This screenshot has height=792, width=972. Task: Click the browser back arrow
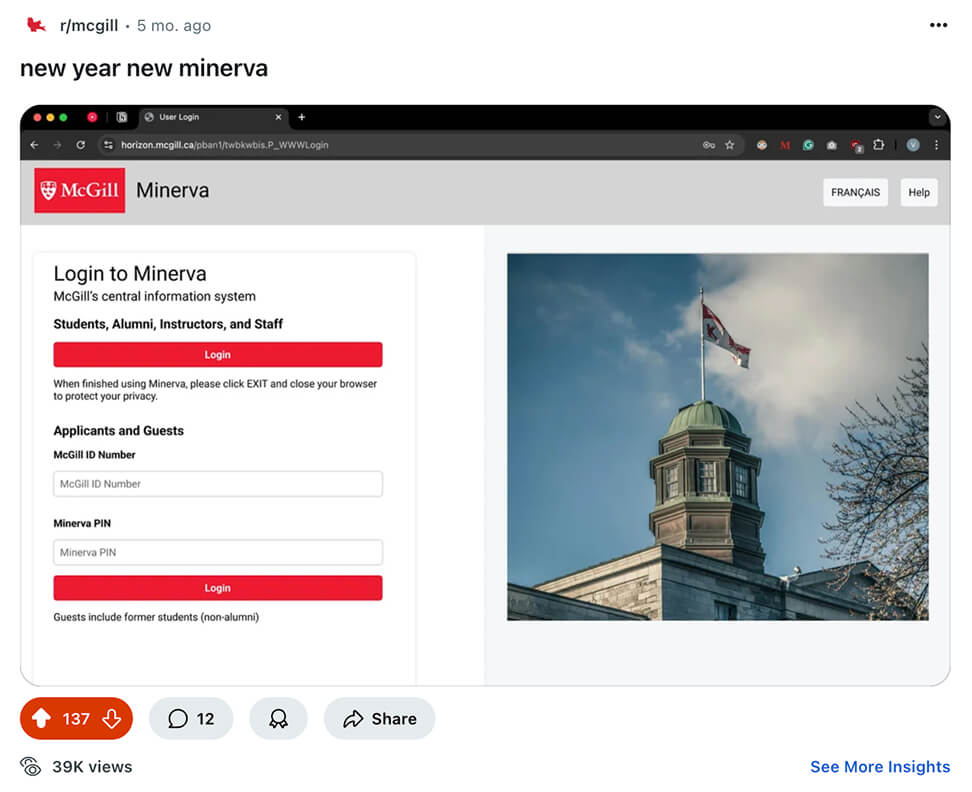coord(35,145)
